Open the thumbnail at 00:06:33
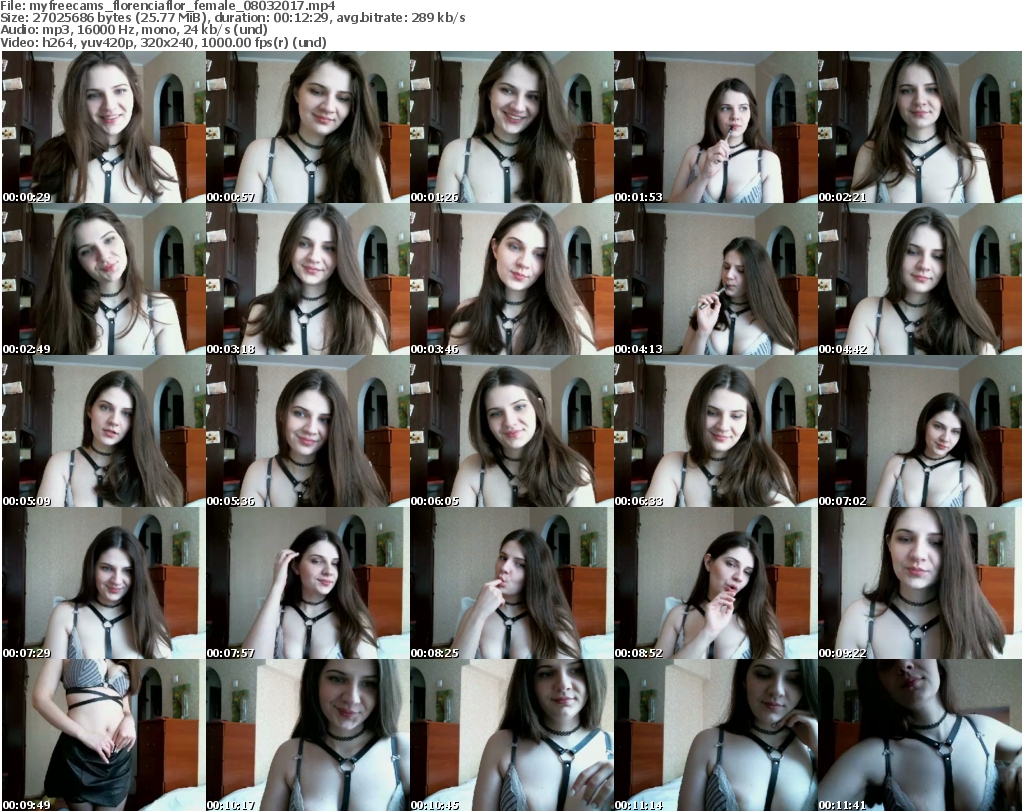Screen dimensions: 1024x811 coord(715,432)
